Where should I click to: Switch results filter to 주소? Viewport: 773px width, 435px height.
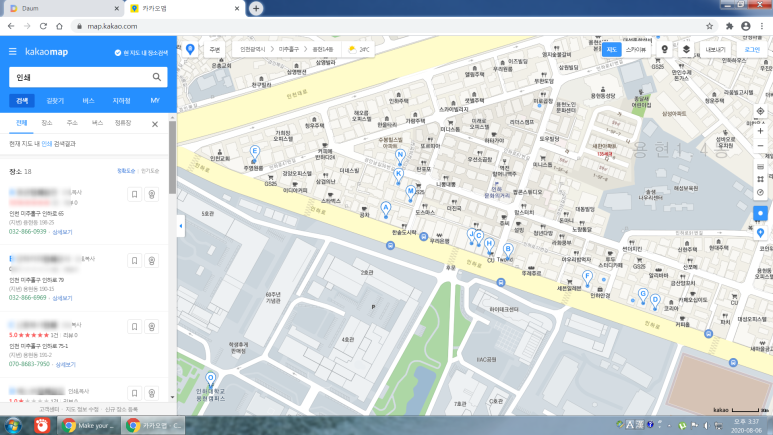click(x=72, y=123)
